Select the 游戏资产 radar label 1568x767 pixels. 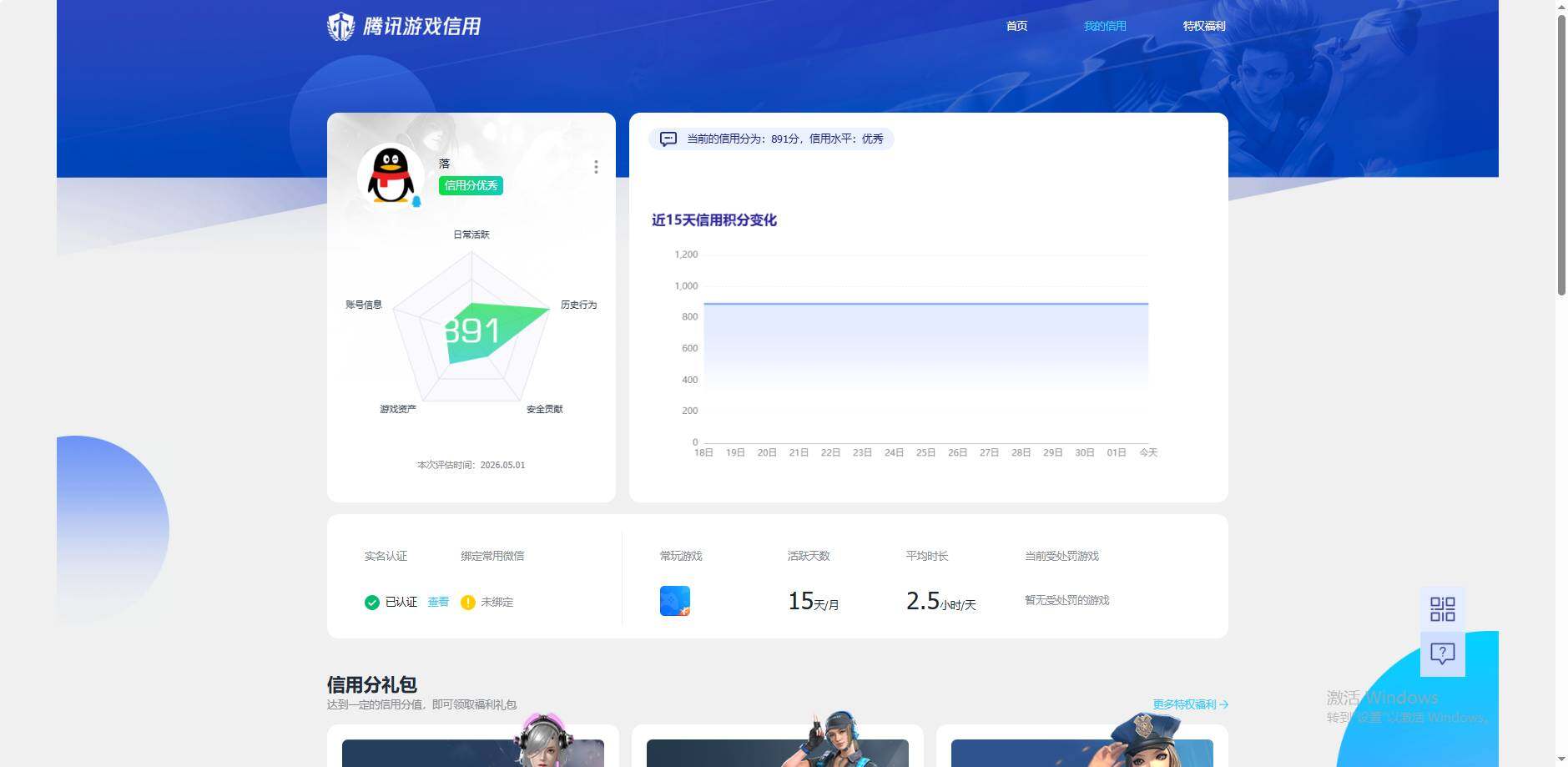(398, 409)
